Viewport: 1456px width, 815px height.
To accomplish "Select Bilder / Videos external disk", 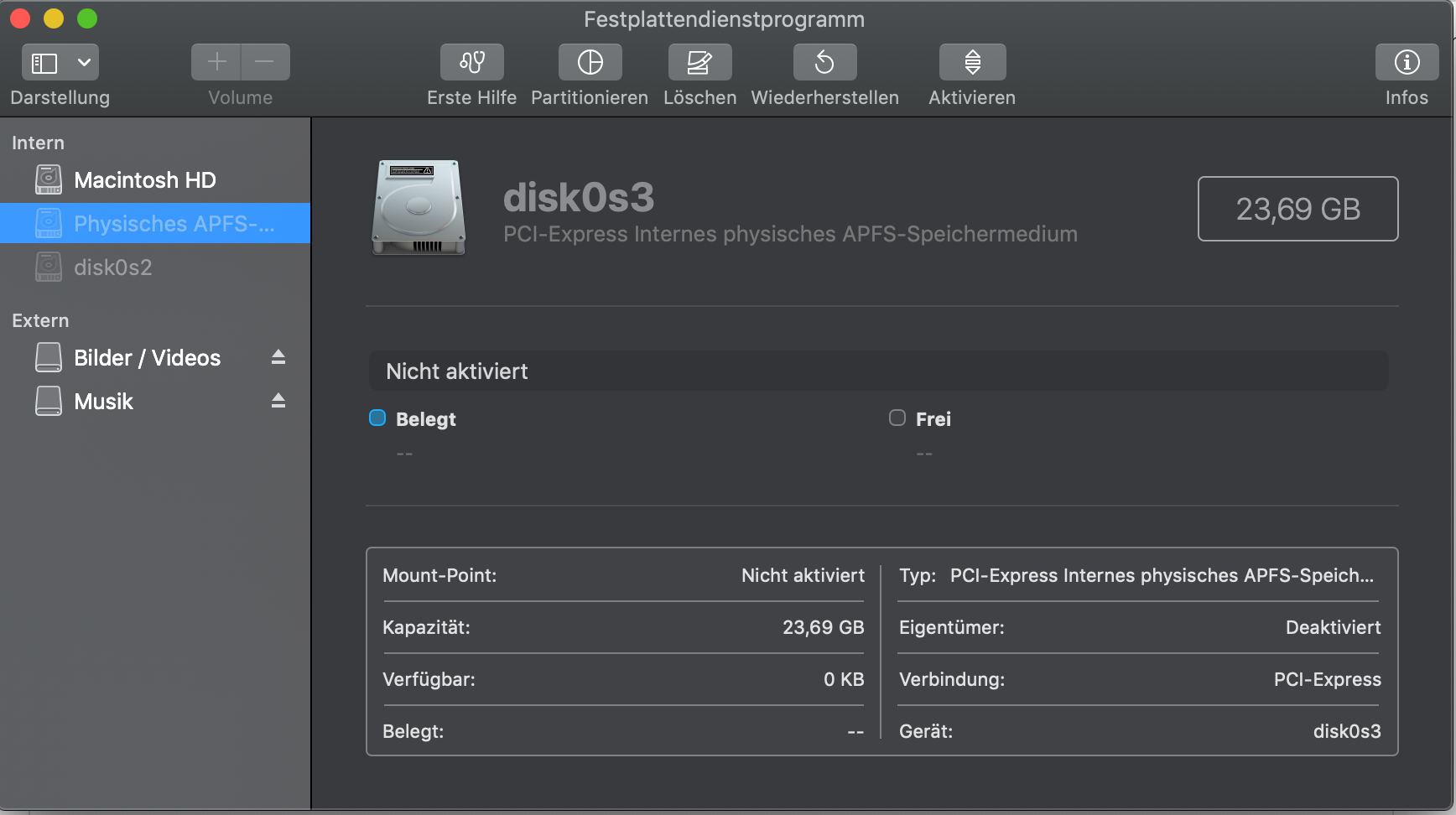I will tap(147, 358).
